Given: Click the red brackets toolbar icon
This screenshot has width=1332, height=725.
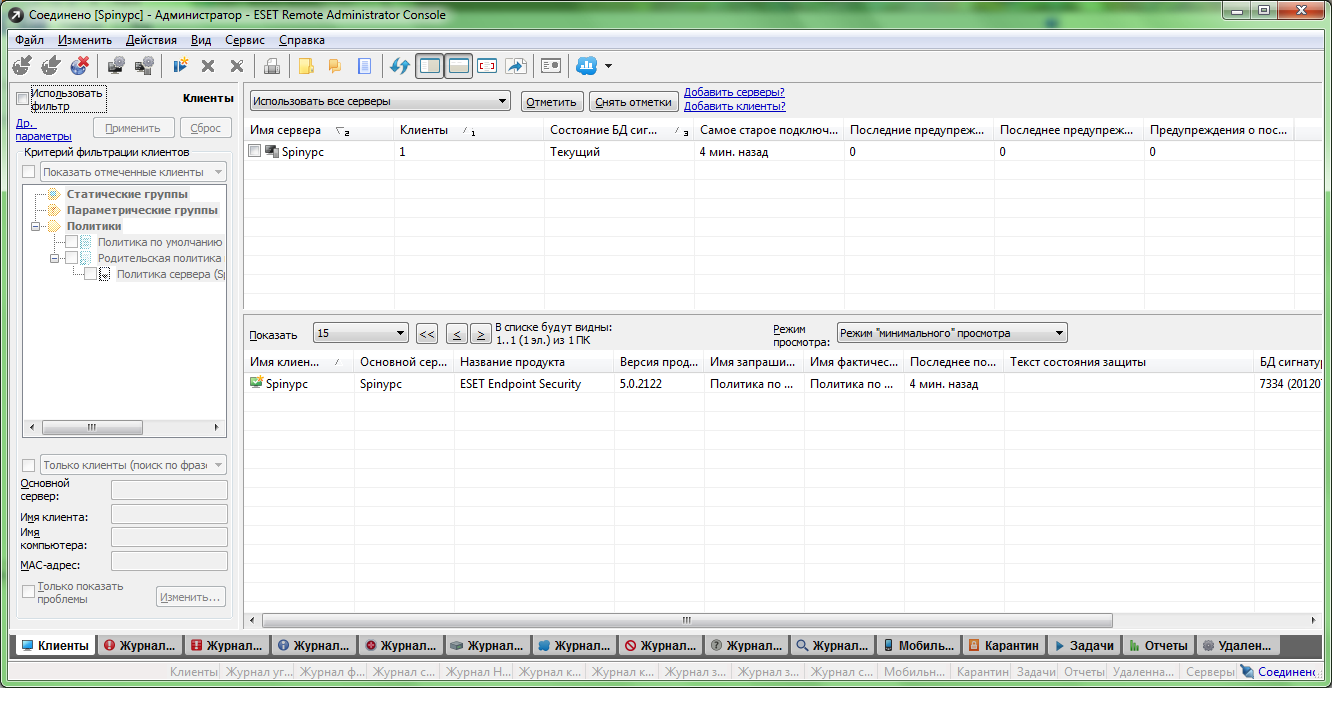Looking at the screenshot, I should click(x=487, y=66).
